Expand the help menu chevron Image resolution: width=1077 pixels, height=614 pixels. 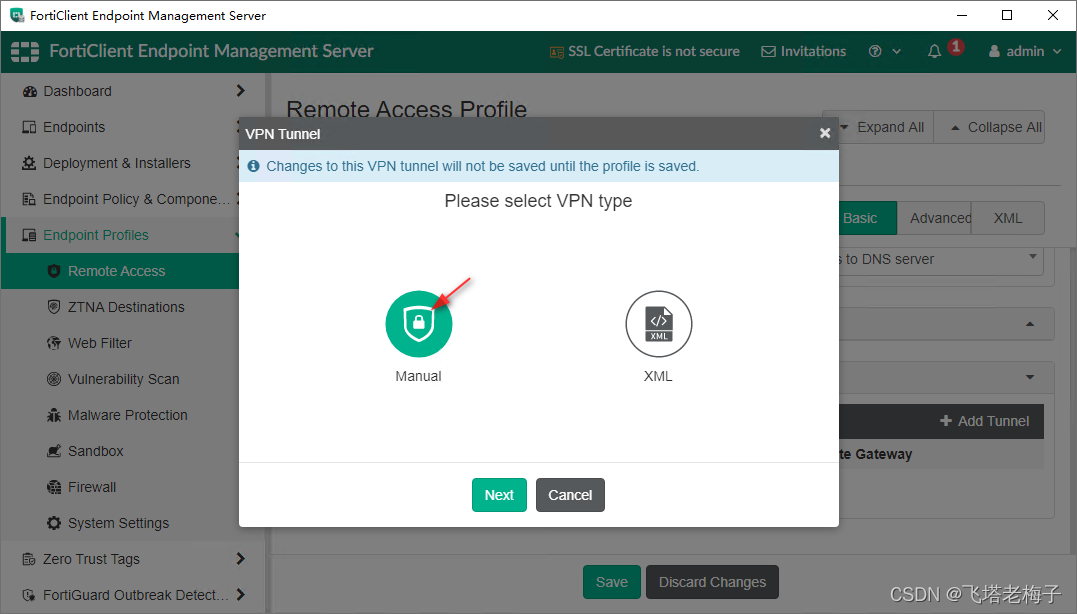coord(896,52)
